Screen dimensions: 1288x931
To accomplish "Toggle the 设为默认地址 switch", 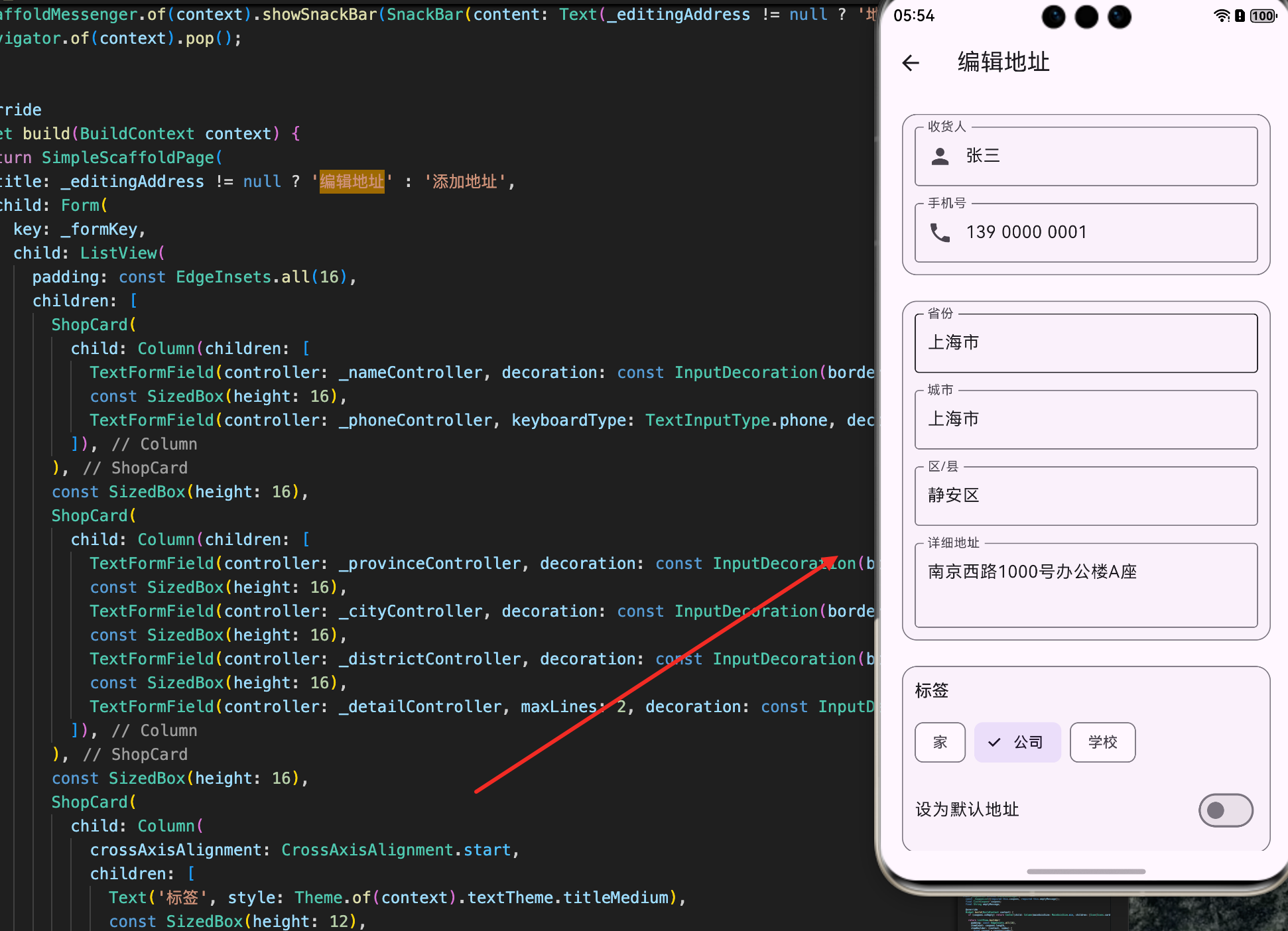I will (1225, 810).
